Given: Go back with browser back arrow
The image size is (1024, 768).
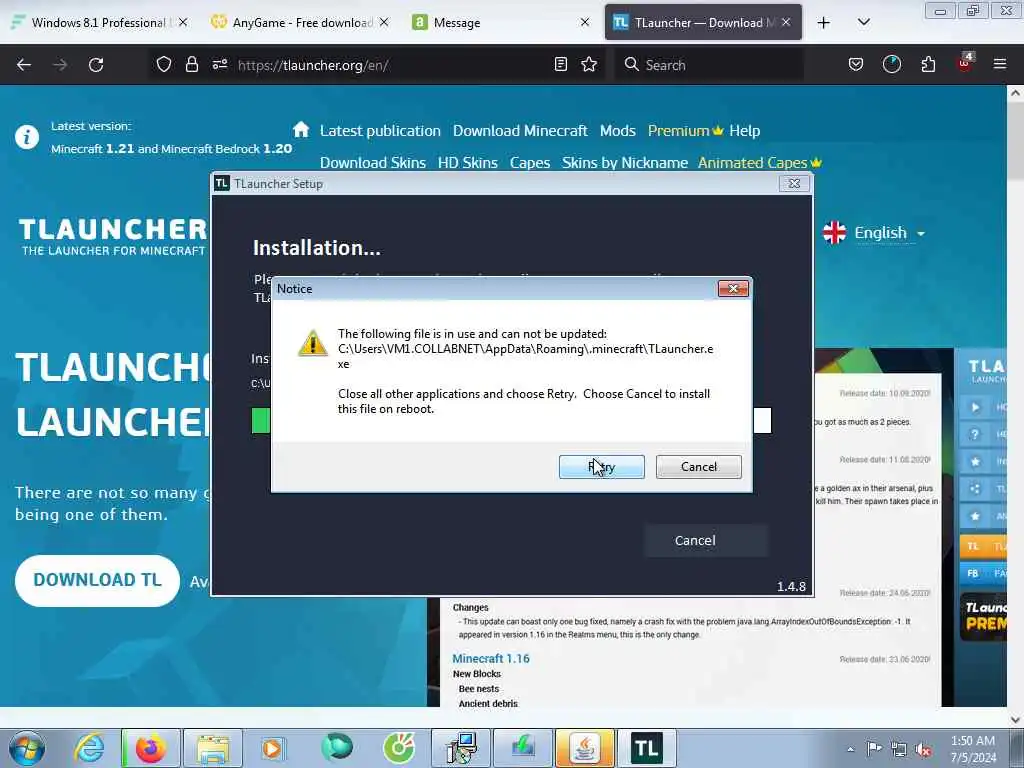Looking at the screenshot, I should (24, 65).
